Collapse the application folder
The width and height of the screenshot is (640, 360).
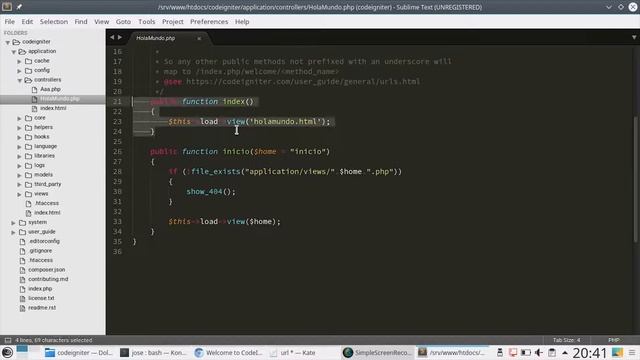click(x=14, y=52)
